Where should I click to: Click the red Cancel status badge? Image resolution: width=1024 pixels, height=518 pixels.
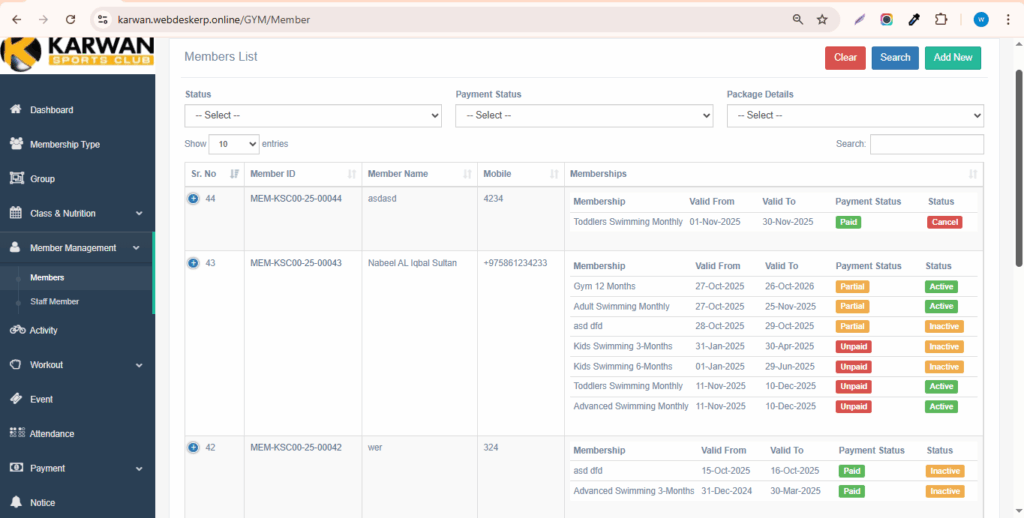[x=944, y=222]
